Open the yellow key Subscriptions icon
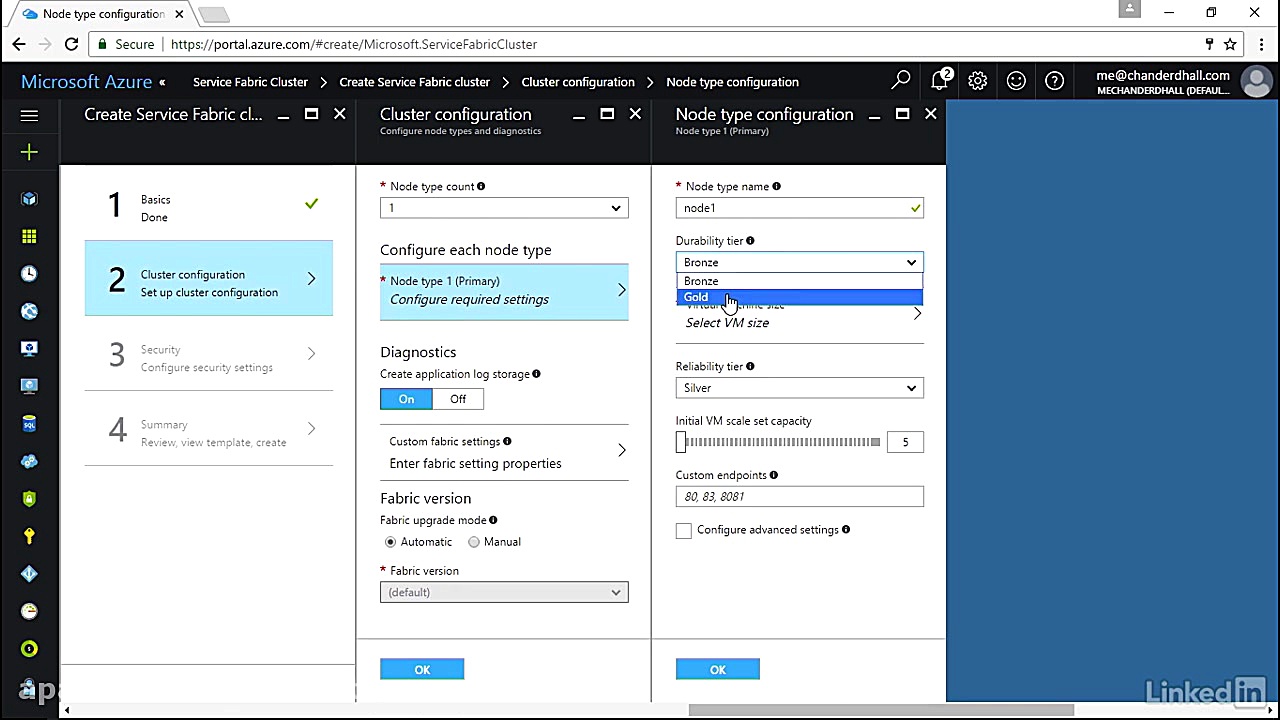 pos(29,536)
